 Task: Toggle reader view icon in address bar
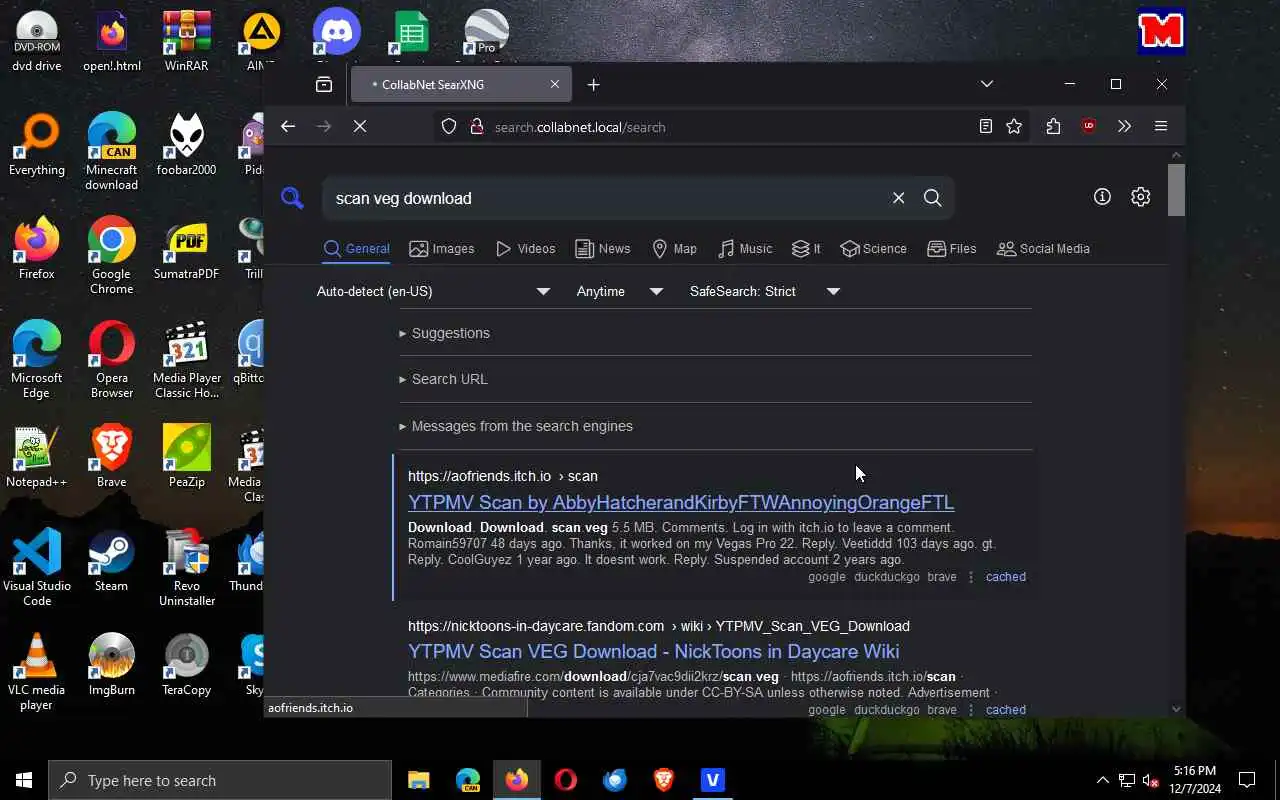click(985, 126)
